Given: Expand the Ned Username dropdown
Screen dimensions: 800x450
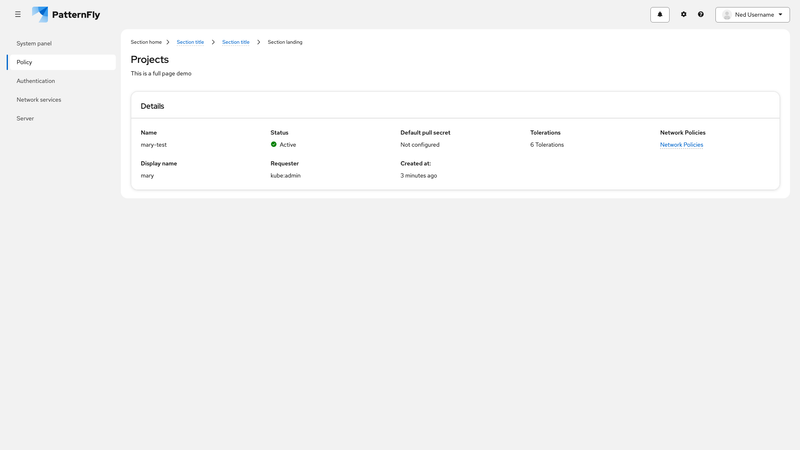Looking at the screenshot, I should [x=752, y=14].
